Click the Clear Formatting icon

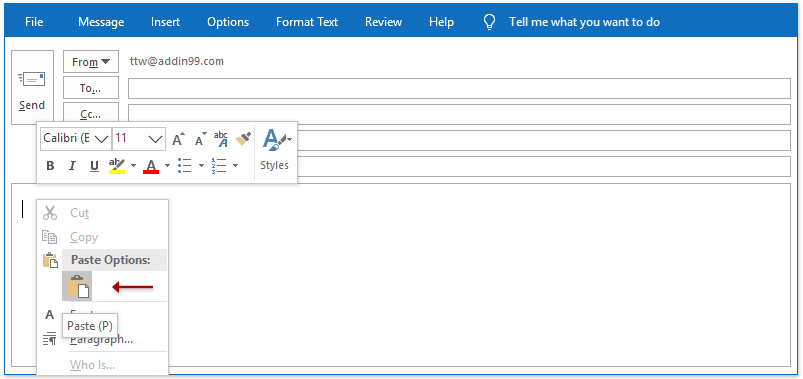[x=221, y=139]
